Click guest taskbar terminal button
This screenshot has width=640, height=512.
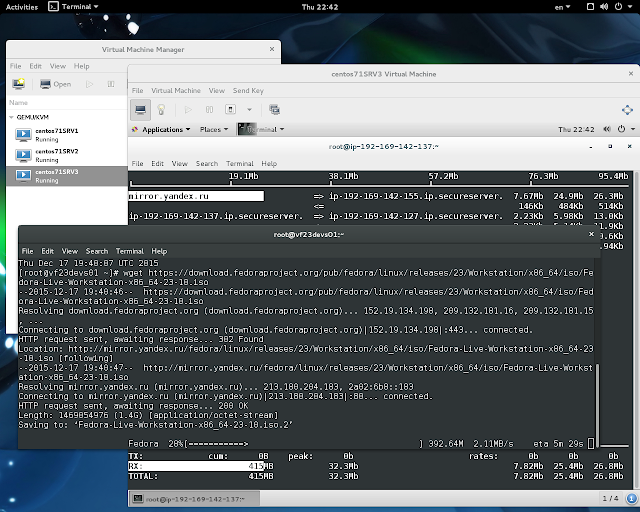click(194, 499)
